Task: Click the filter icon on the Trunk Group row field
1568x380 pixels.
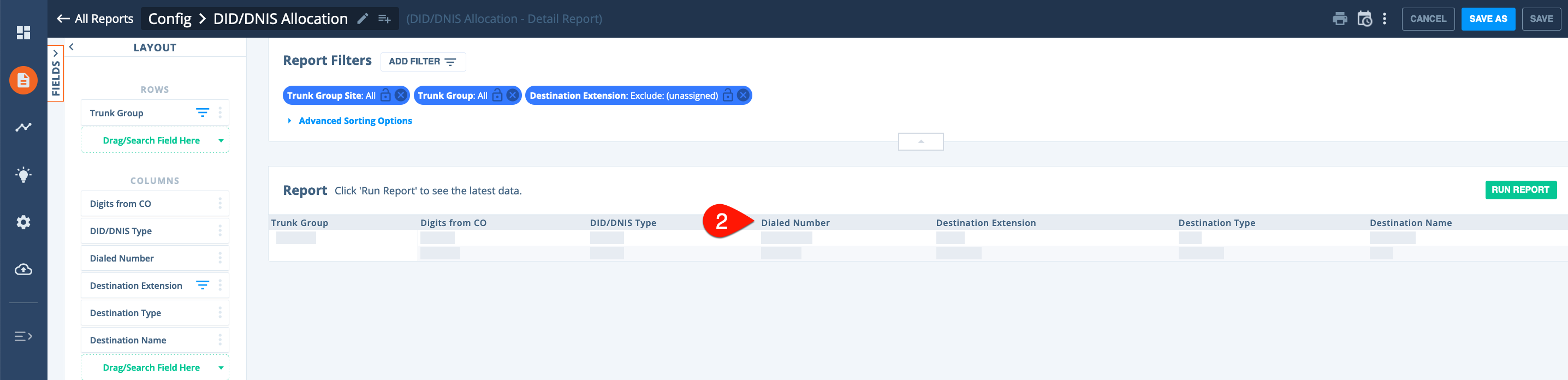Action: [x=203, y=112]
